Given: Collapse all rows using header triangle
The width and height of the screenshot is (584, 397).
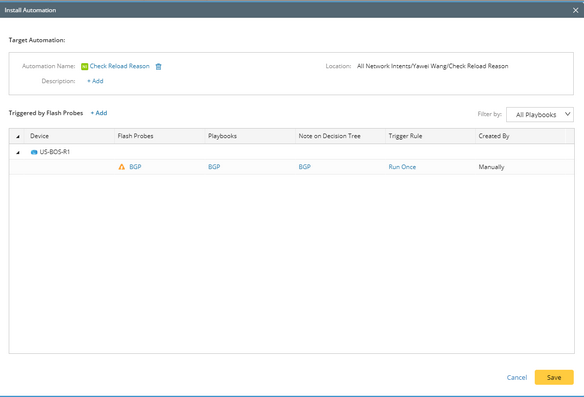Looking at the screenshot, I should tap(18, 136).
